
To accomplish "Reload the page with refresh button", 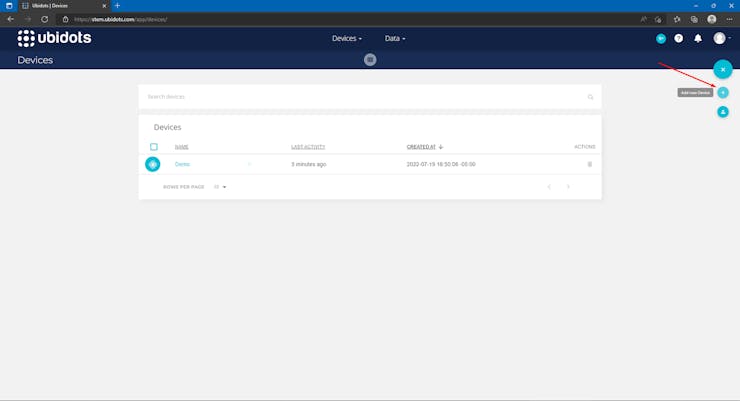I will tap(44, 19).
